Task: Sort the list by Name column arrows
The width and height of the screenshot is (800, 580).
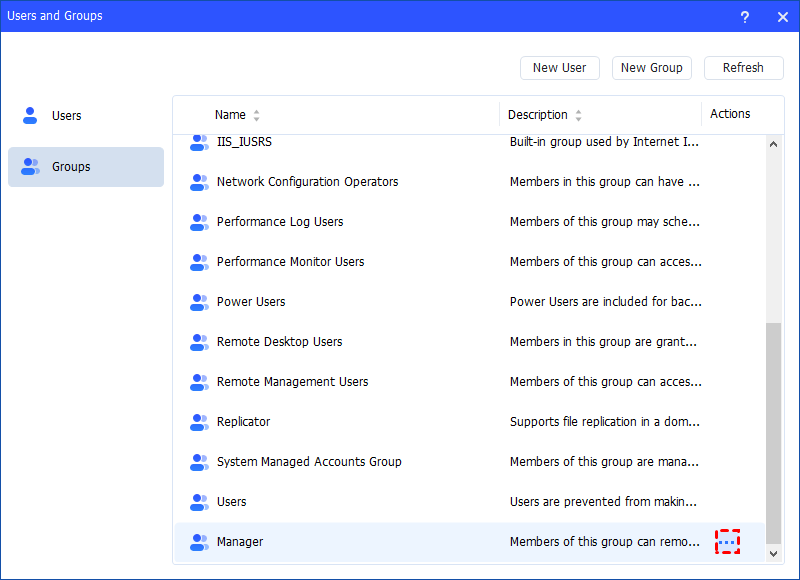Action: [x=256, y=115]
